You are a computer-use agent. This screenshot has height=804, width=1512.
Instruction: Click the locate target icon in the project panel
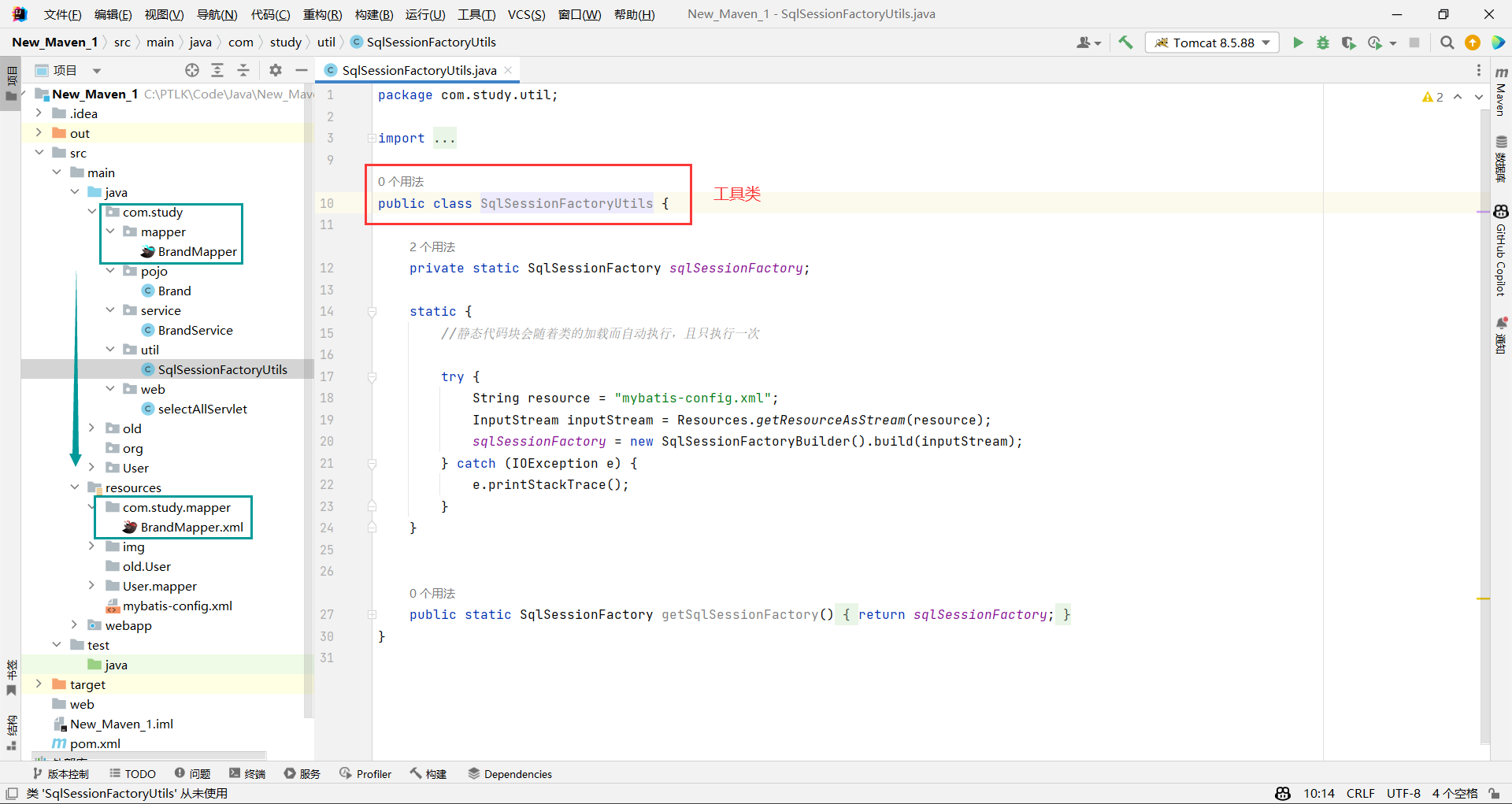(192, 70)
